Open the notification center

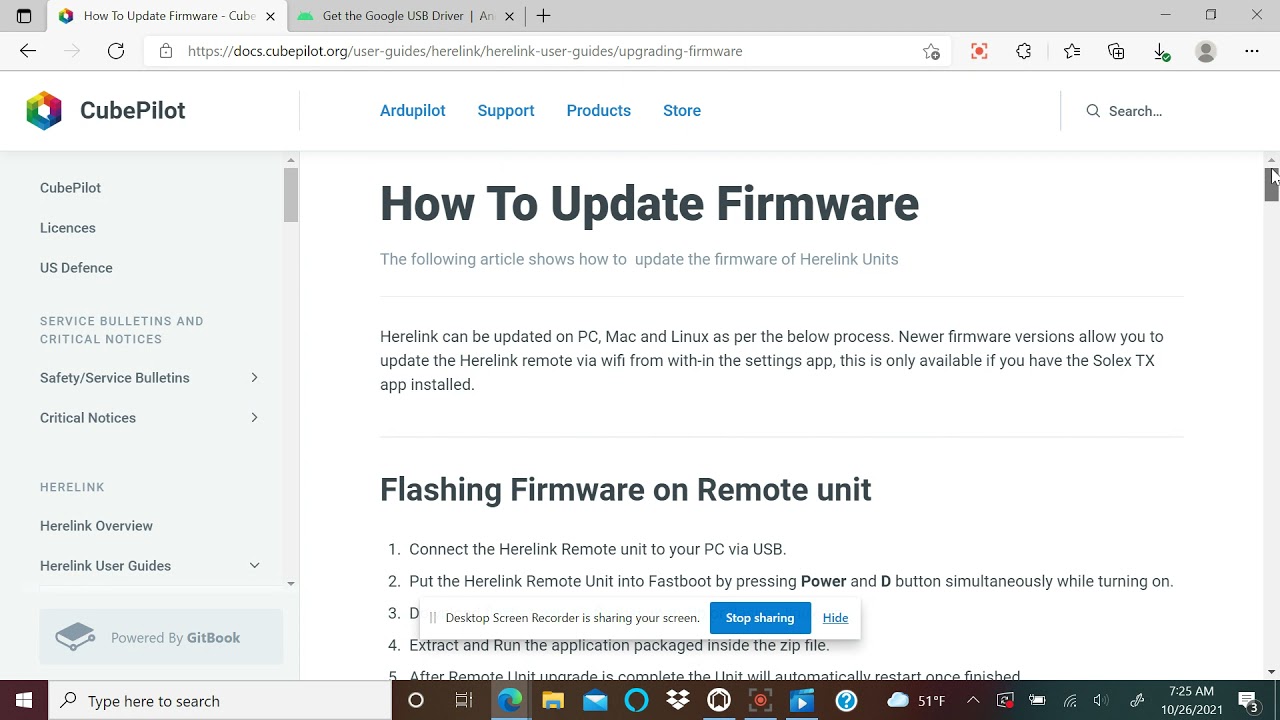point(1248,701)
